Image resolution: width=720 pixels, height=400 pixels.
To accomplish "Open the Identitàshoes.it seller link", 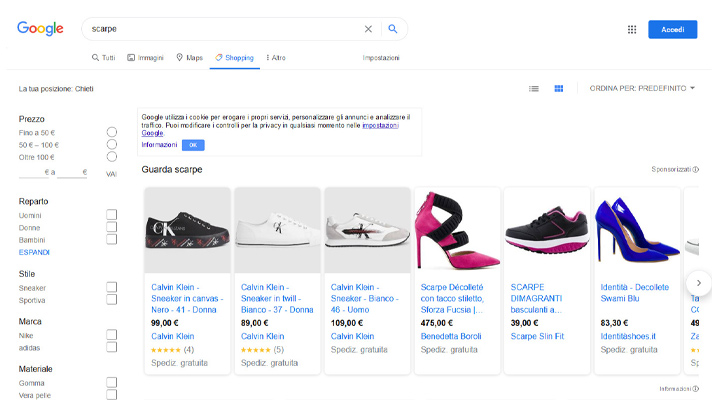I will tap(628, 336).
